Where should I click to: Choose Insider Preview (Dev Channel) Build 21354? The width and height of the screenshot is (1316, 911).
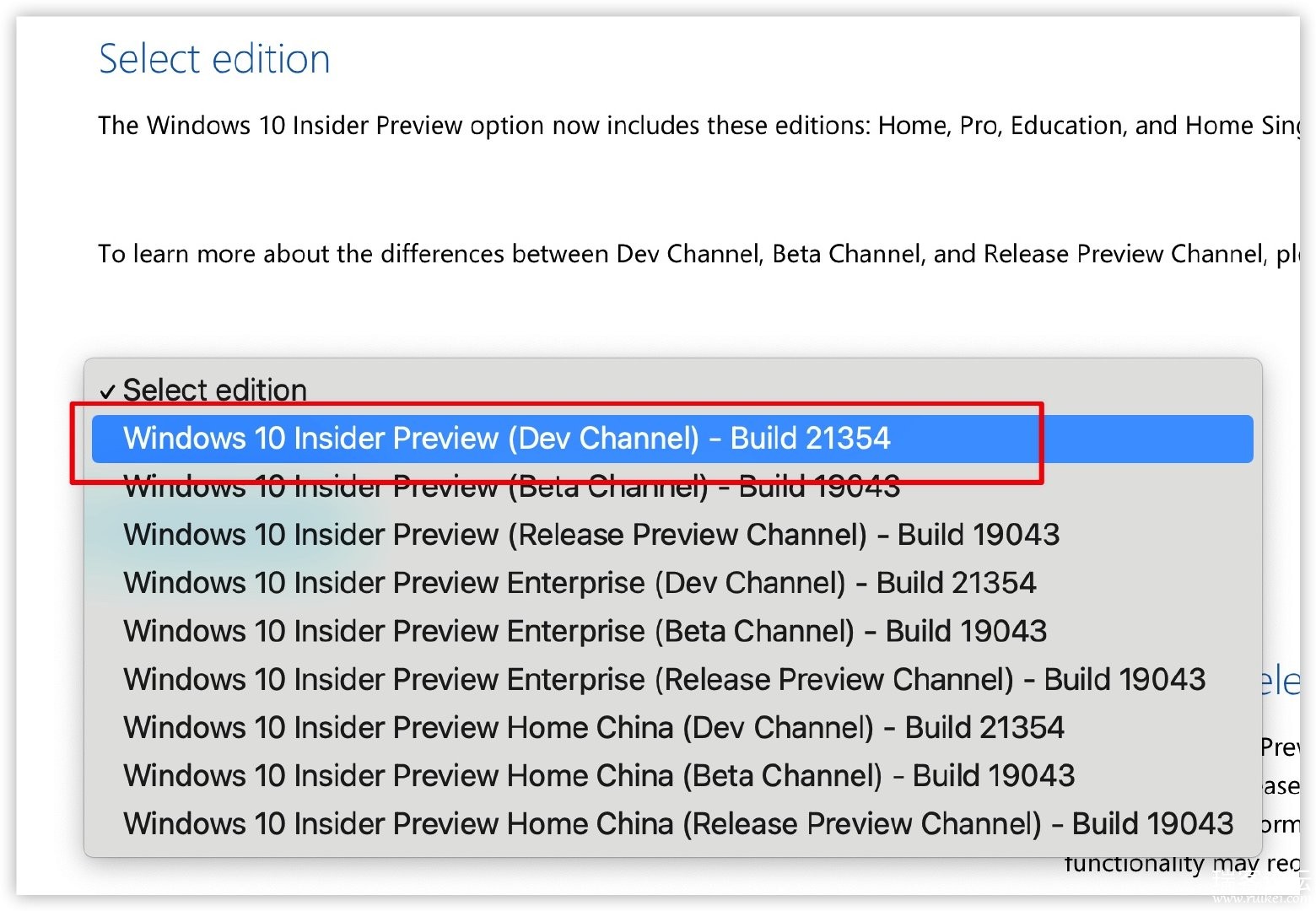[672, 439]
